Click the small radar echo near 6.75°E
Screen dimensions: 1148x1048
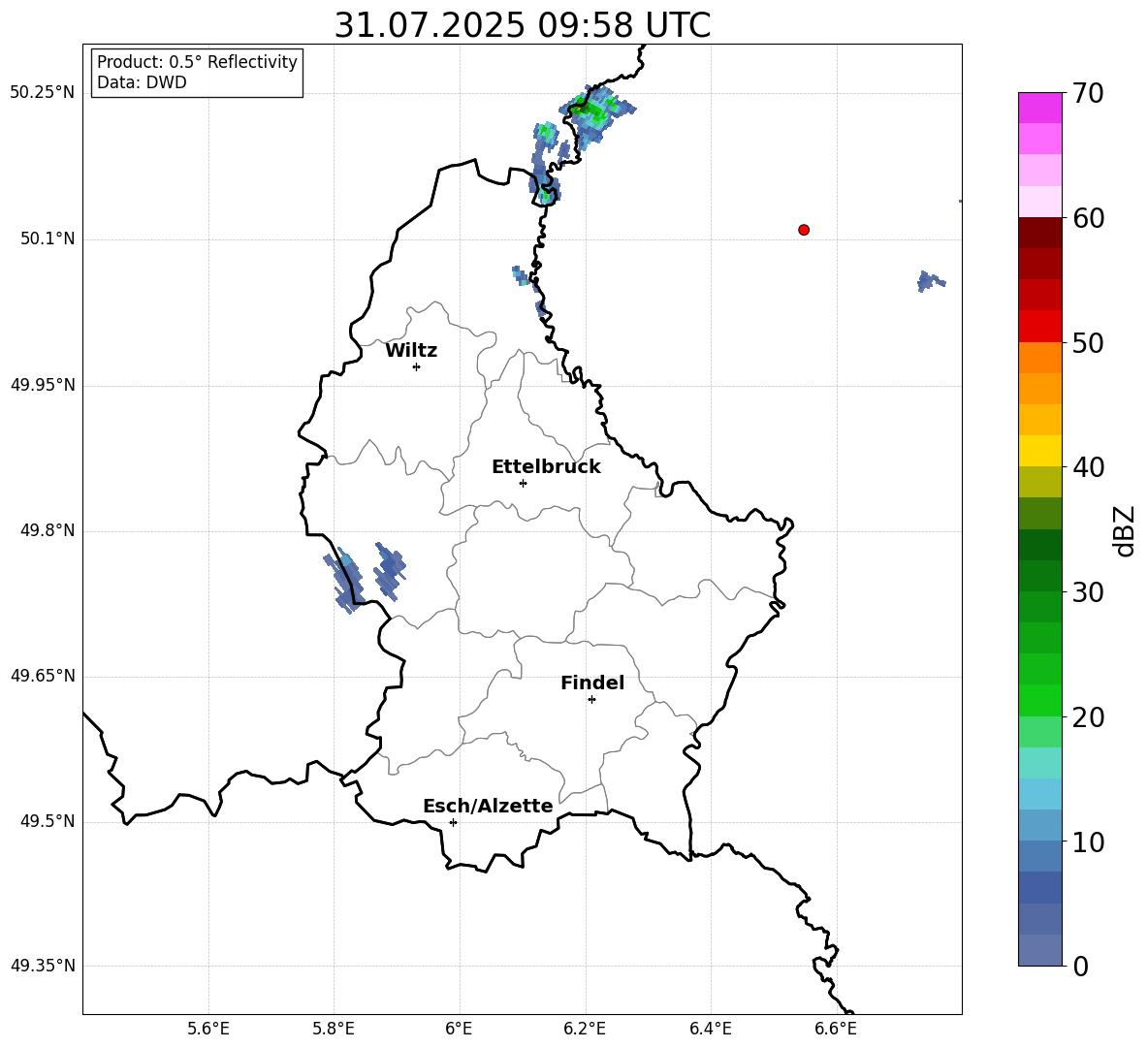coord(931,281)
